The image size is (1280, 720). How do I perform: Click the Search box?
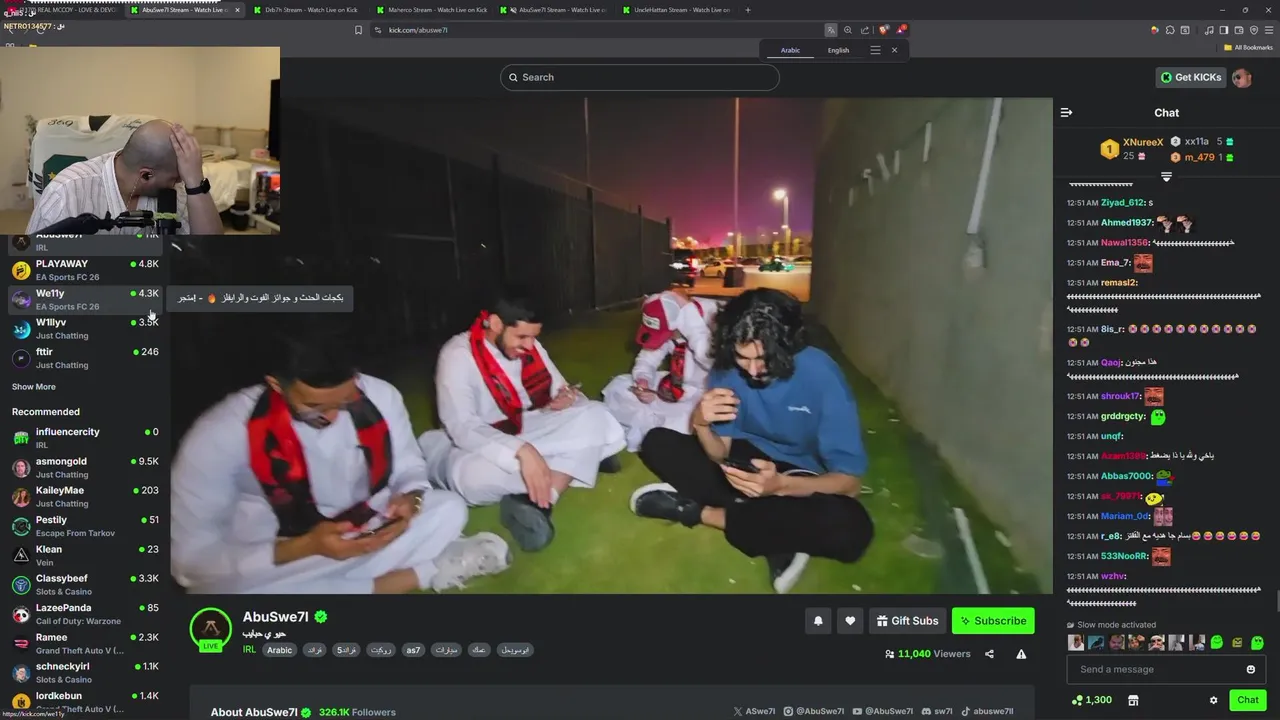tap(640, 77)
